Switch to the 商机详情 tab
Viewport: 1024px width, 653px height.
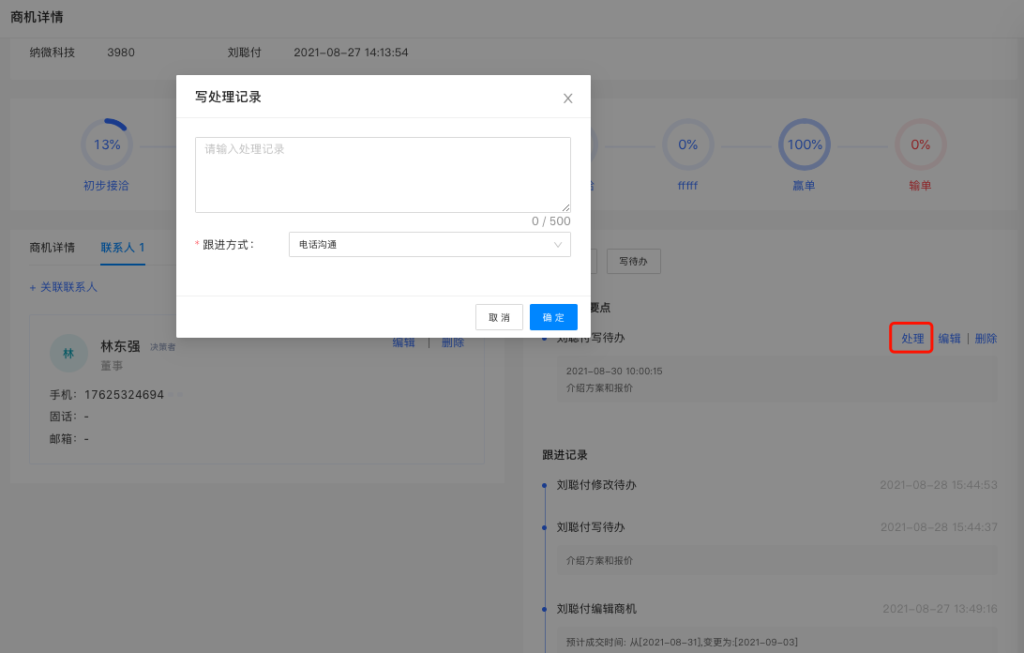tap(52, 247)
